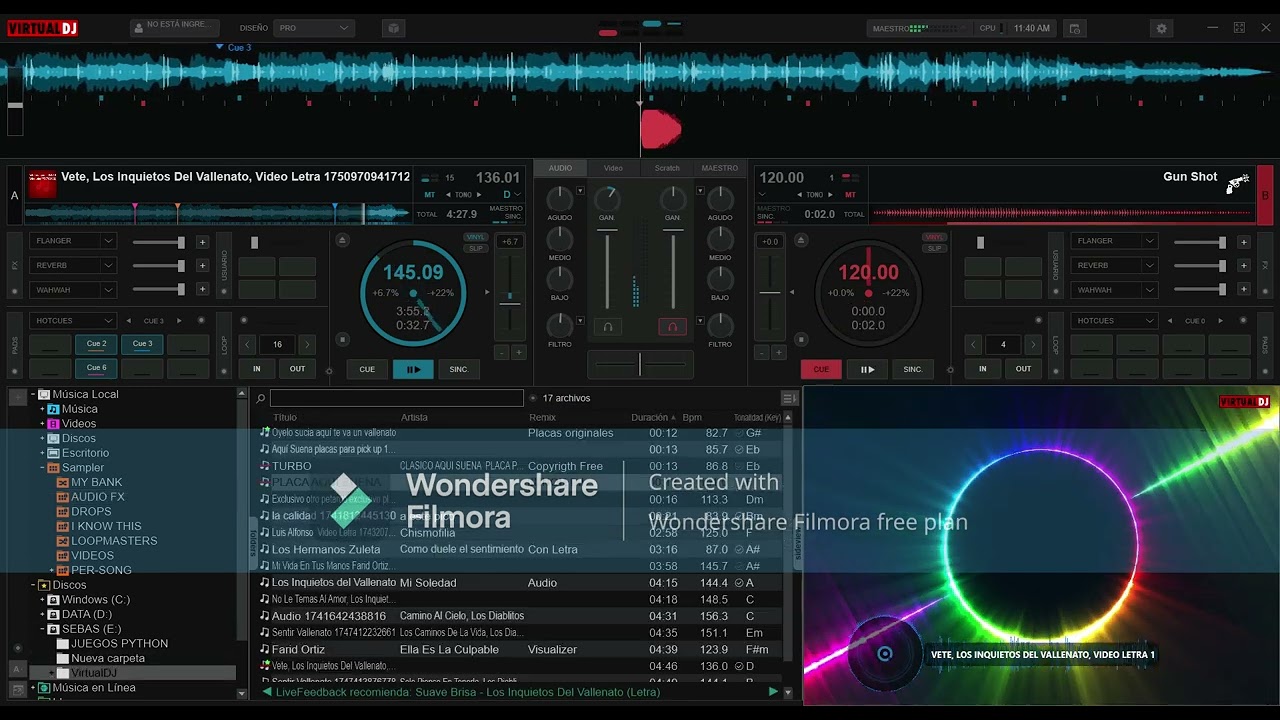Viewport: 1280px width, 720px height.
Task: Trigger the Cue 2 hotcue pad
Action: pyautogui.click(x=96, y=344)
